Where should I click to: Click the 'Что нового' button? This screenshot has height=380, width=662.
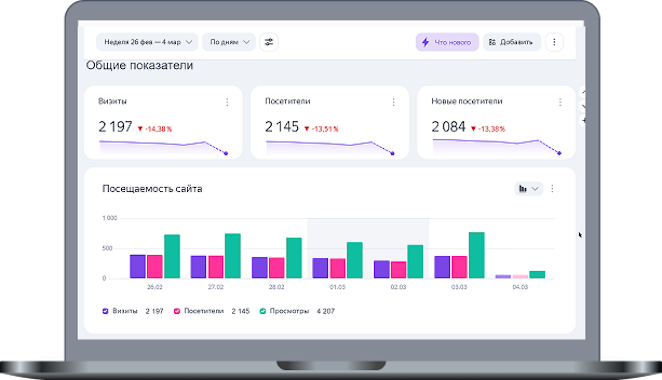coord(447,42)
